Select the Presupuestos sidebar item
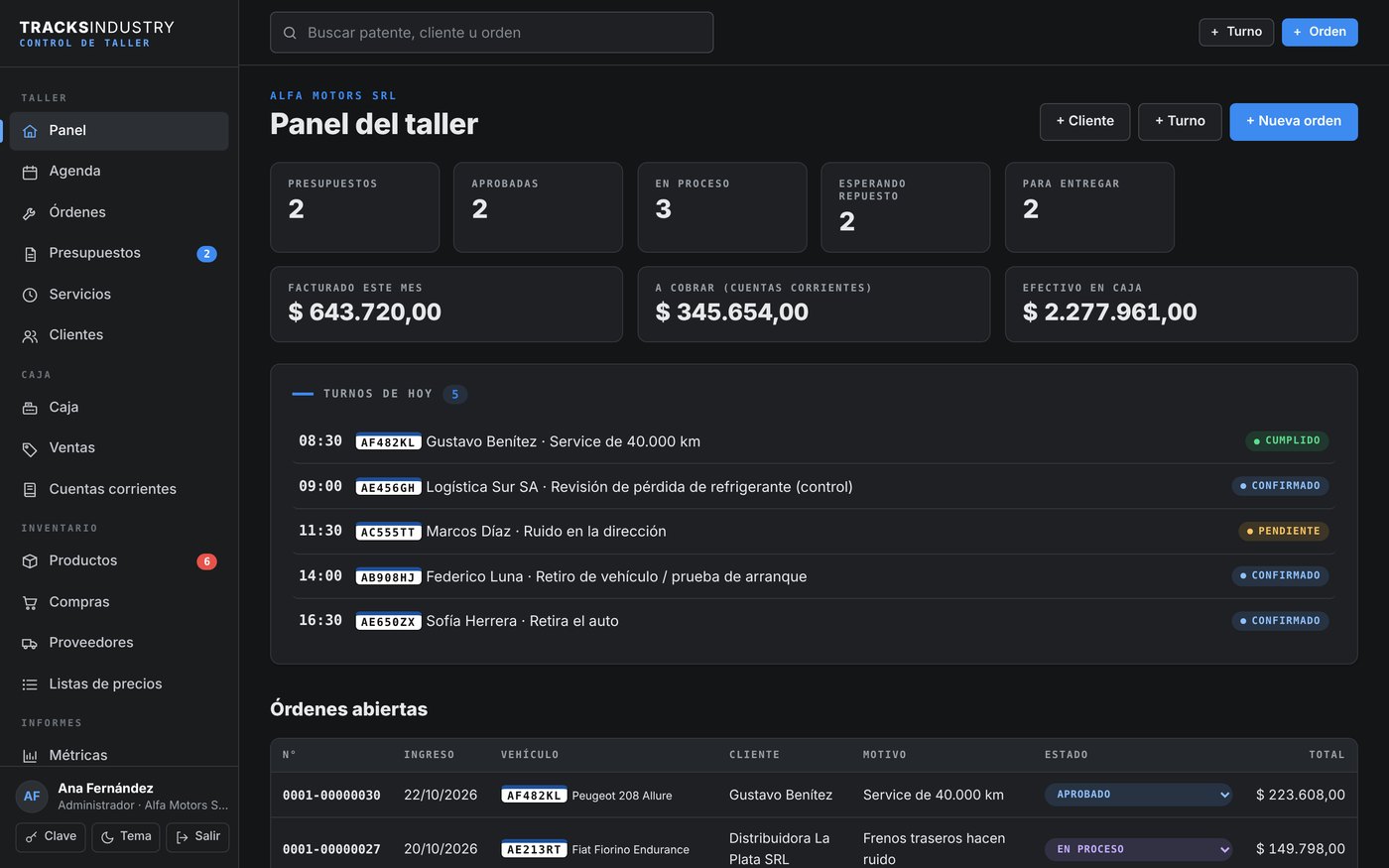The height and width of the screenshot is (868, 1389). [119, 253]
